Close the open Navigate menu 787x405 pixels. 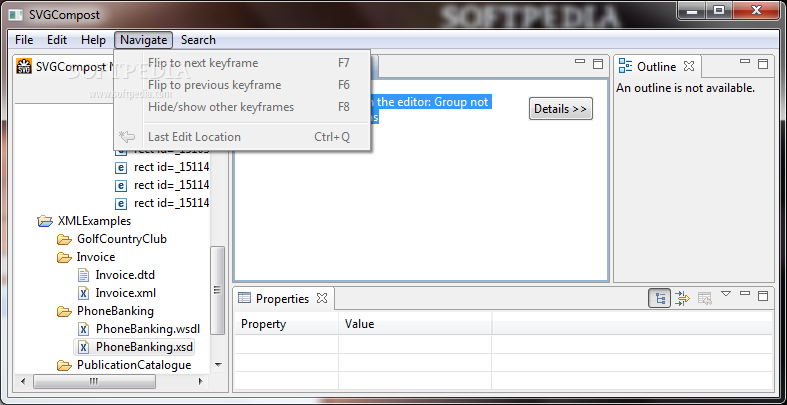(x=144, y=40)
